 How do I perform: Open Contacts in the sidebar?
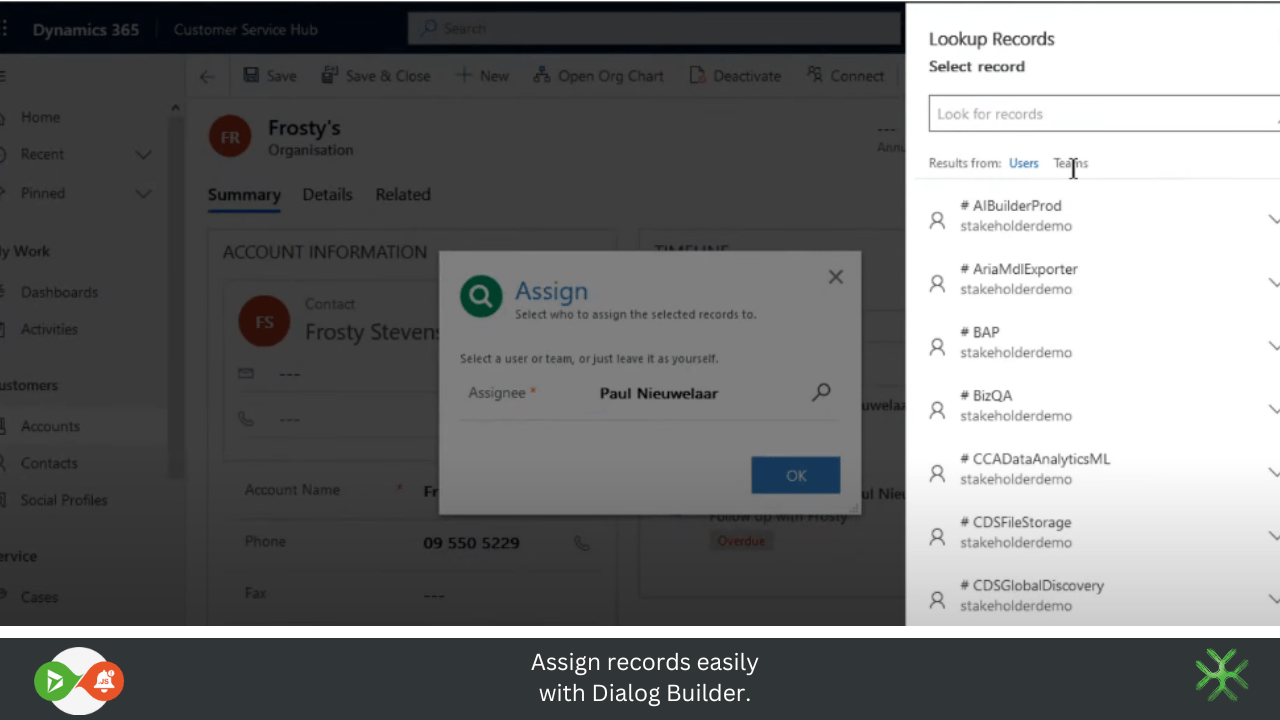pyautogui.click(x=49, y=463)
